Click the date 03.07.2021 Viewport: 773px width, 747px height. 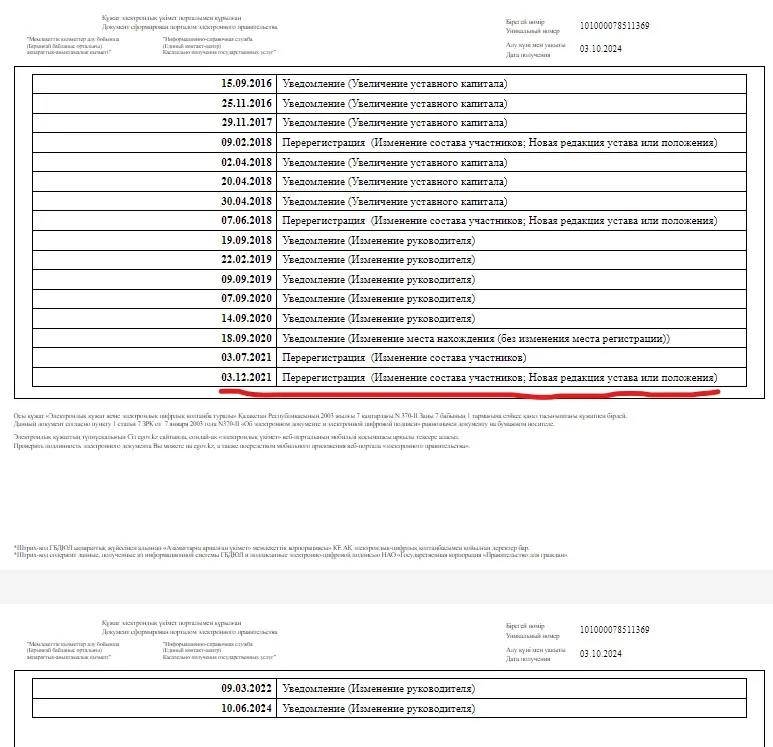click(246, 357)
